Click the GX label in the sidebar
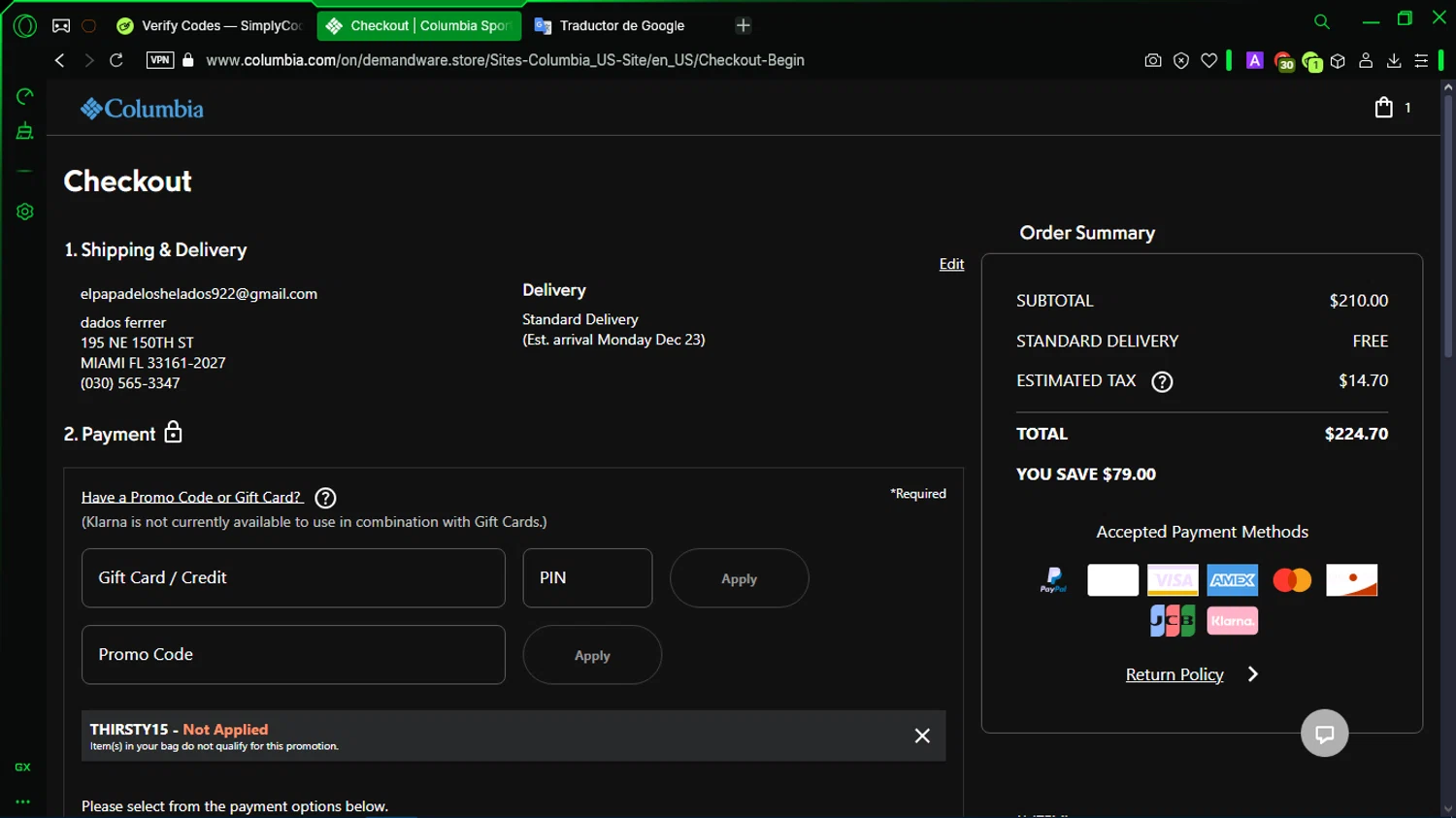Image resolution: width=1456 pixels, height=818 pixels. (x=22, y=767)
